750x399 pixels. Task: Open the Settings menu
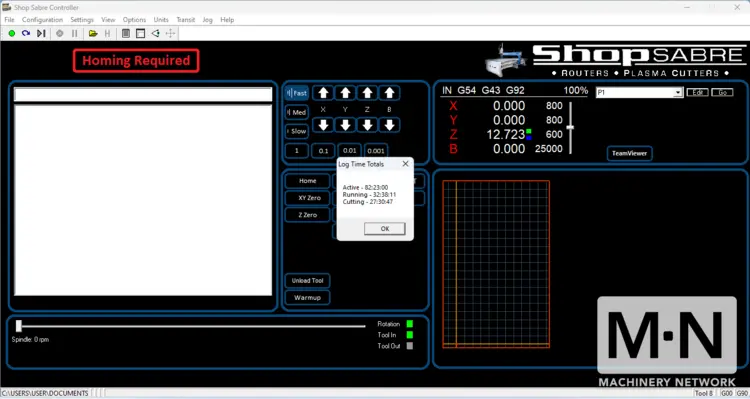tap(82, 20)
